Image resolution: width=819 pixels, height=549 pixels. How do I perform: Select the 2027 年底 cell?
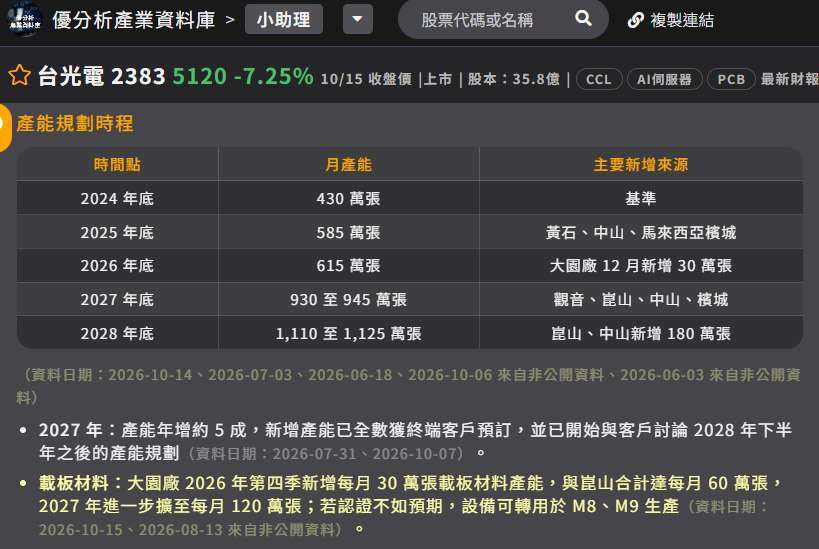pos(117,300)
